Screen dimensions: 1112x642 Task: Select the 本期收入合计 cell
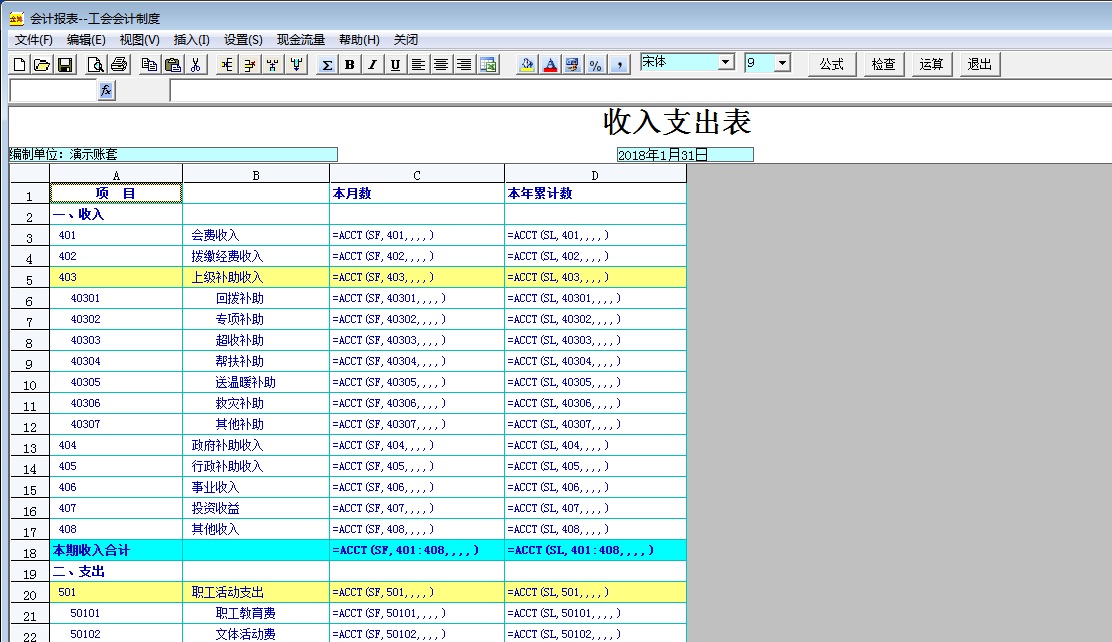[x=116, y=550]
